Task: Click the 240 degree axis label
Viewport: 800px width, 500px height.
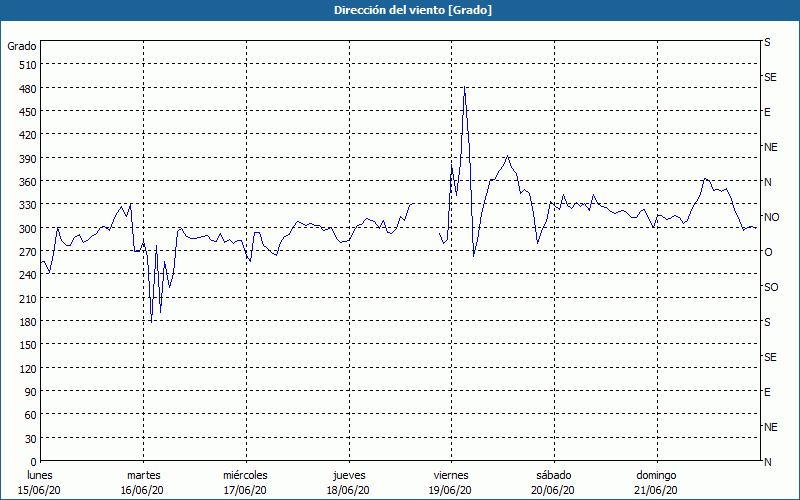Action: click(x=28, y=276)
